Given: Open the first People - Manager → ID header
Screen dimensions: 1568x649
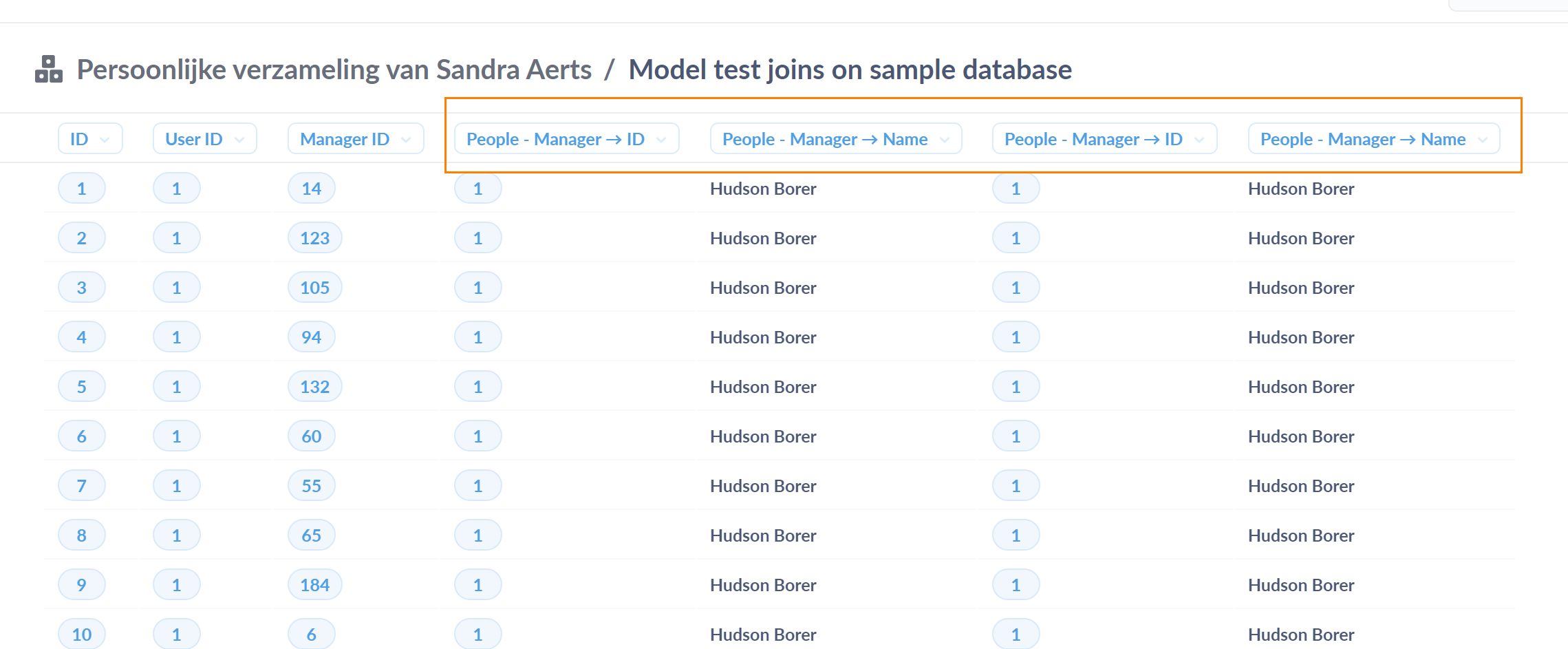Looking at the screenshot, I should [x=566, y=139].
